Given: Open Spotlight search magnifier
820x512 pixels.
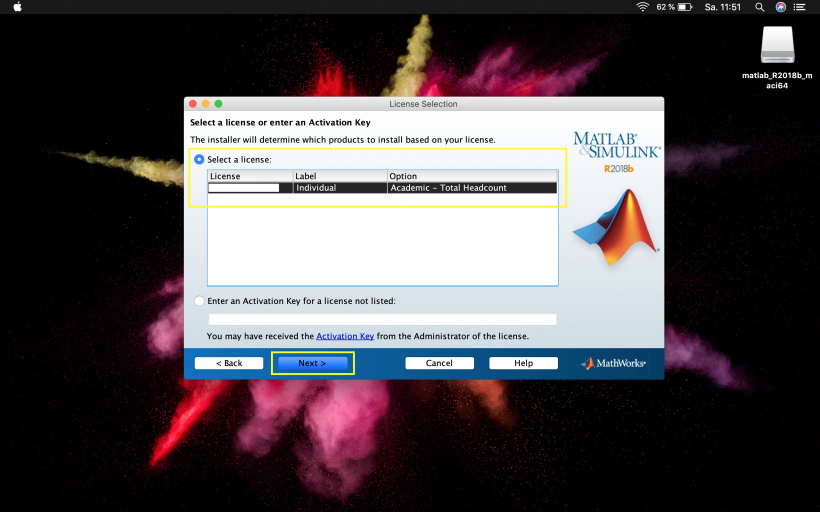Looking at the screenshot, I should point(760,7).
